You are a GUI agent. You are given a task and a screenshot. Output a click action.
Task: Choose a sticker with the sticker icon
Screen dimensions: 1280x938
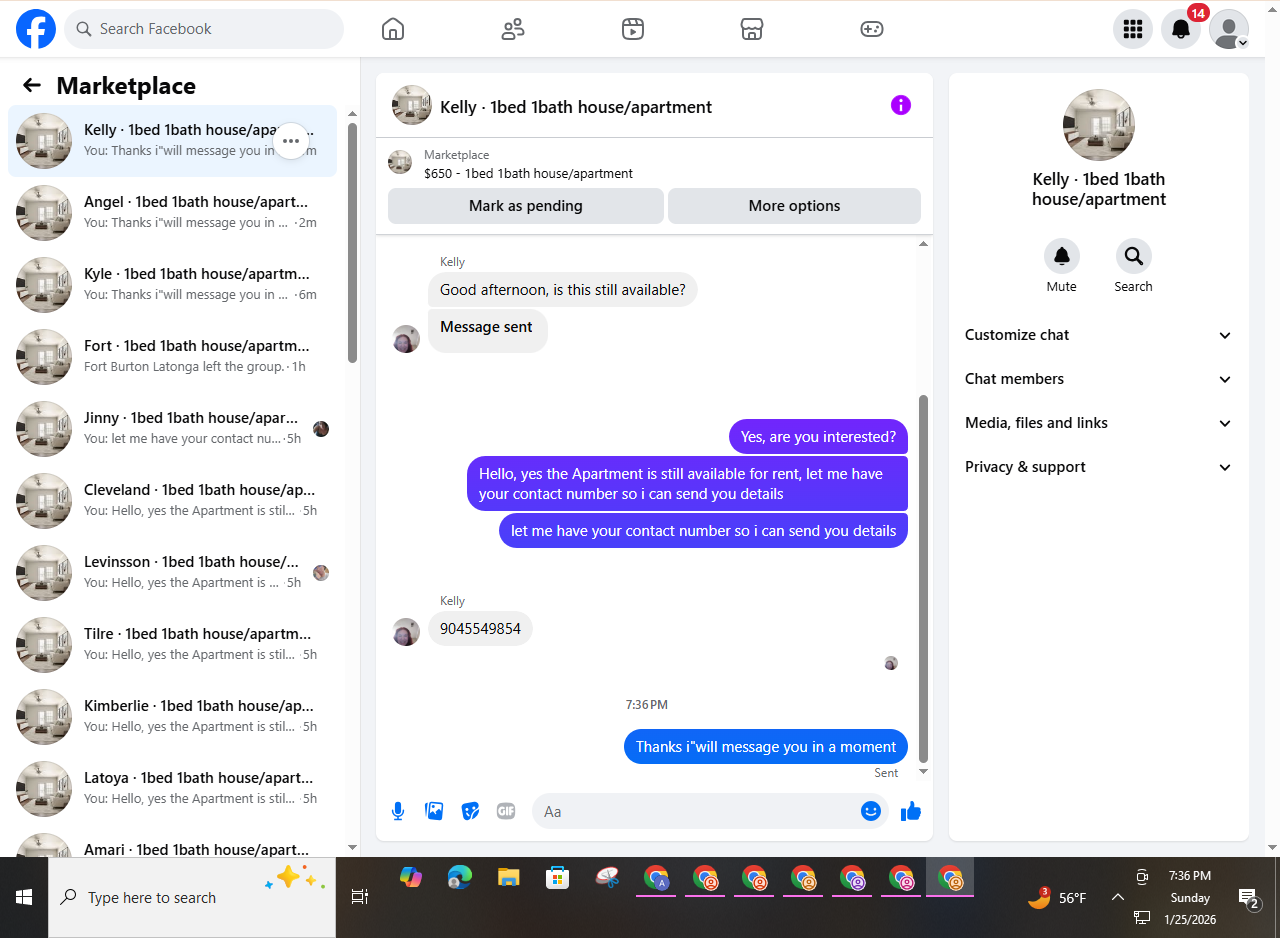470,811
